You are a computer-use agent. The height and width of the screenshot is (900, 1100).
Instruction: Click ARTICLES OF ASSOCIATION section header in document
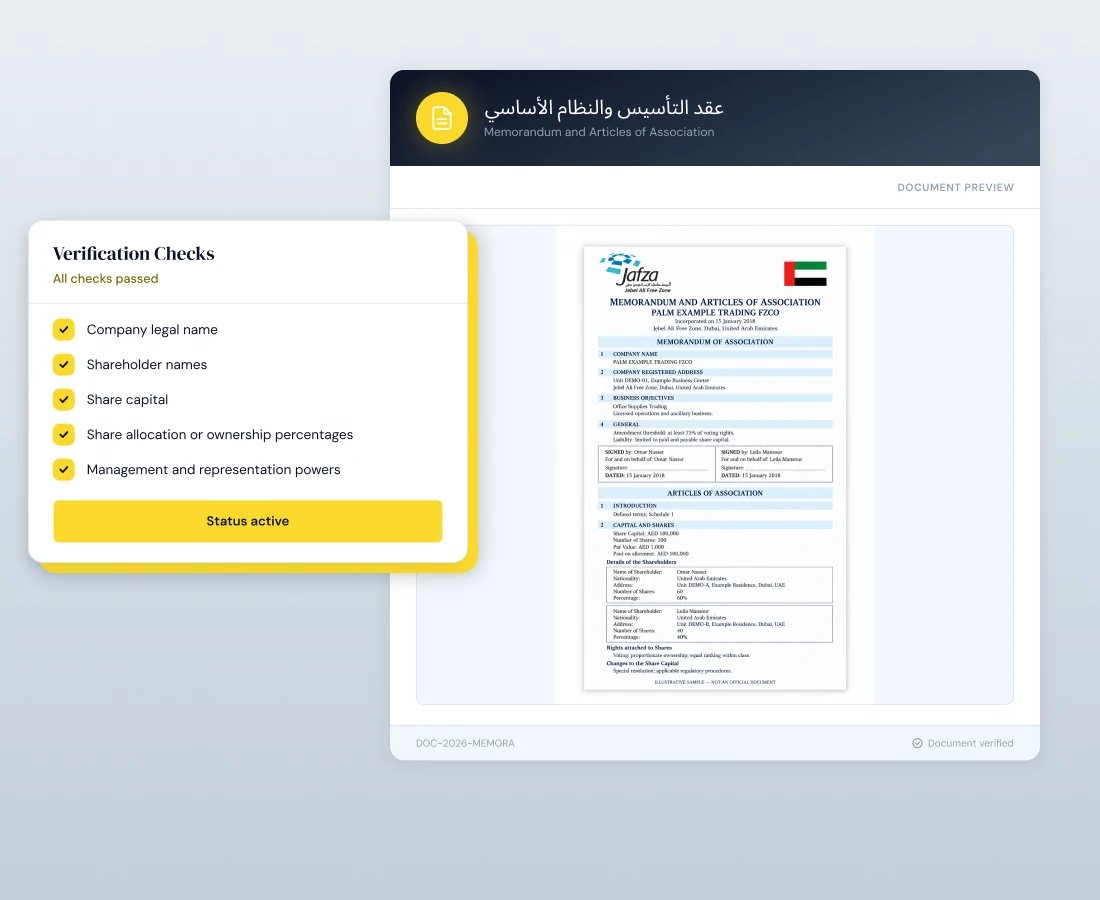click(x=715, y=493)
